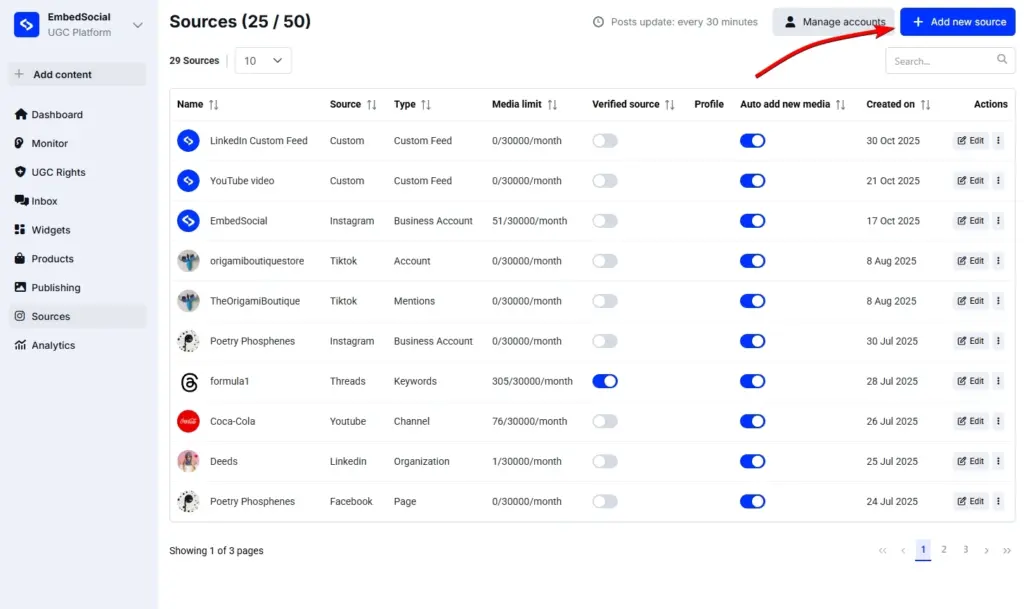The width and height of the screenshot is (1024, 609).
Task: Switch to the Sources section
Action: [x=53, y=316]
